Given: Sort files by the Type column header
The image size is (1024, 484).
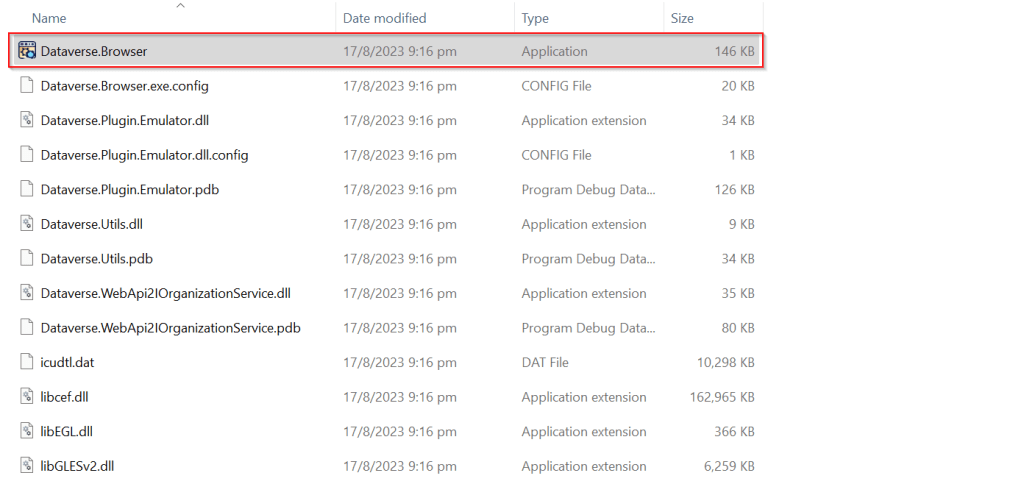Looking at the screenshot, I should click(535, 18).
